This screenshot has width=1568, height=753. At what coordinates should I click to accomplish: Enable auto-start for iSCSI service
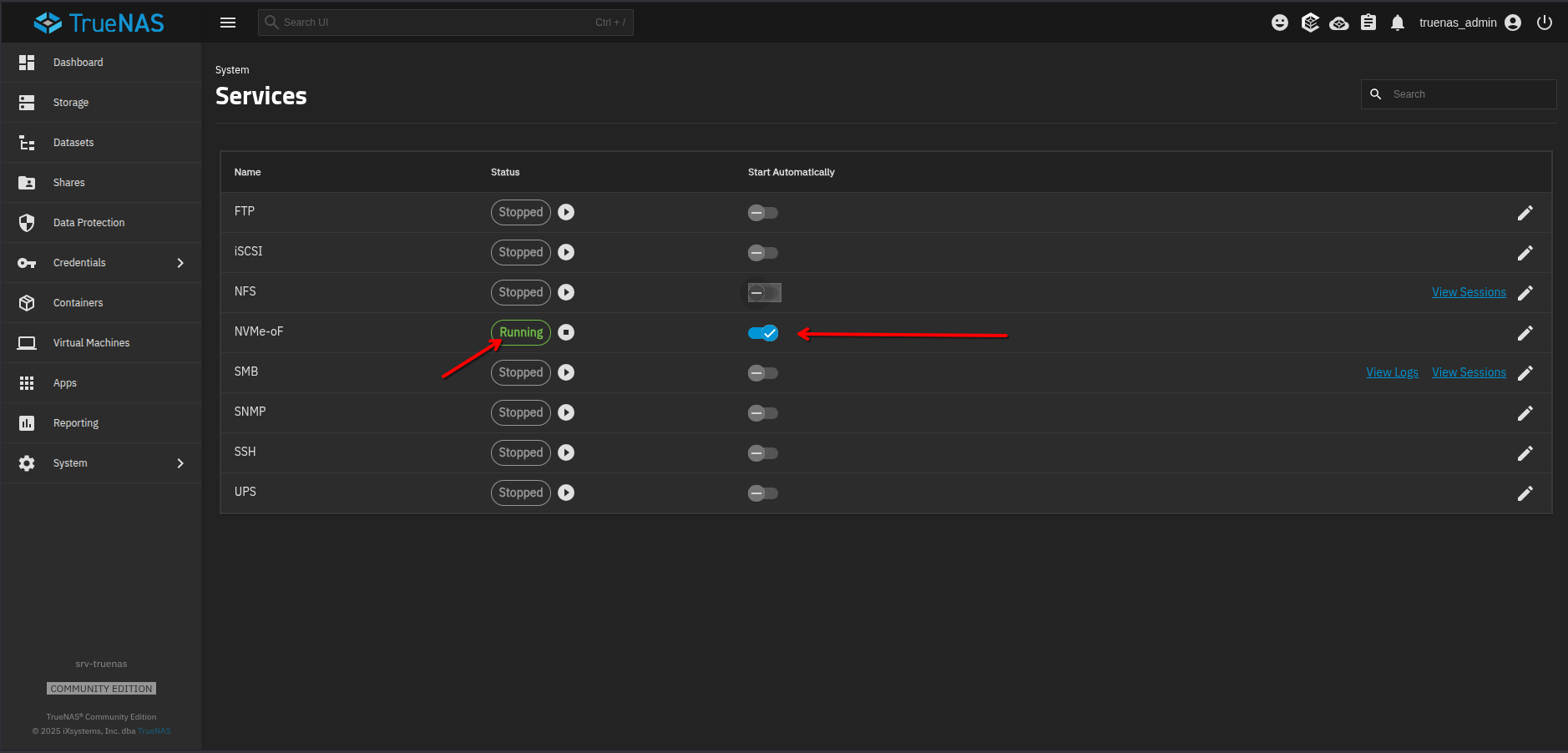pyautogui.click(x=763, y=253)
